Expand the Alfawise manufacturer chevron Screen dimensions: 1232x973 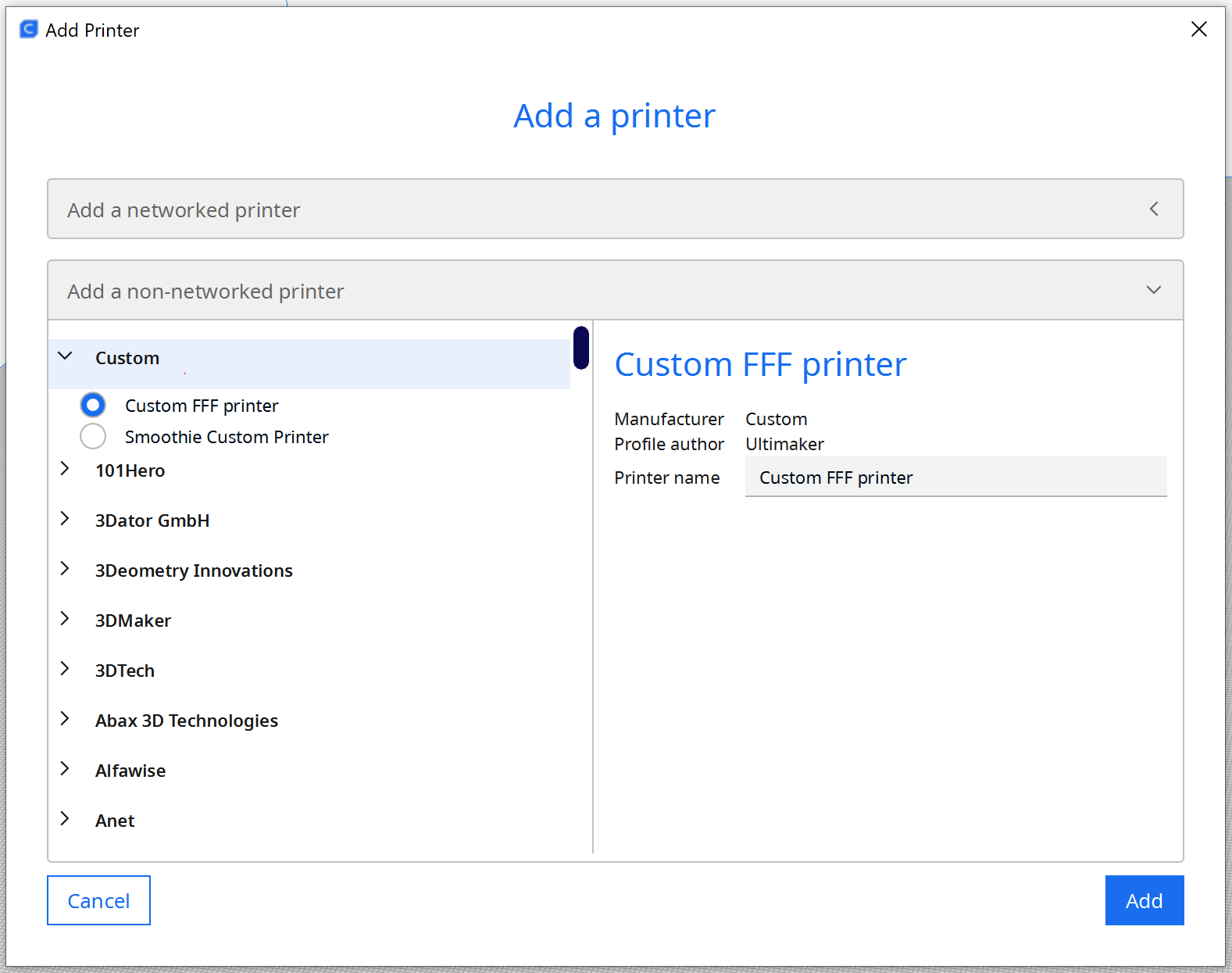(66, 769)
